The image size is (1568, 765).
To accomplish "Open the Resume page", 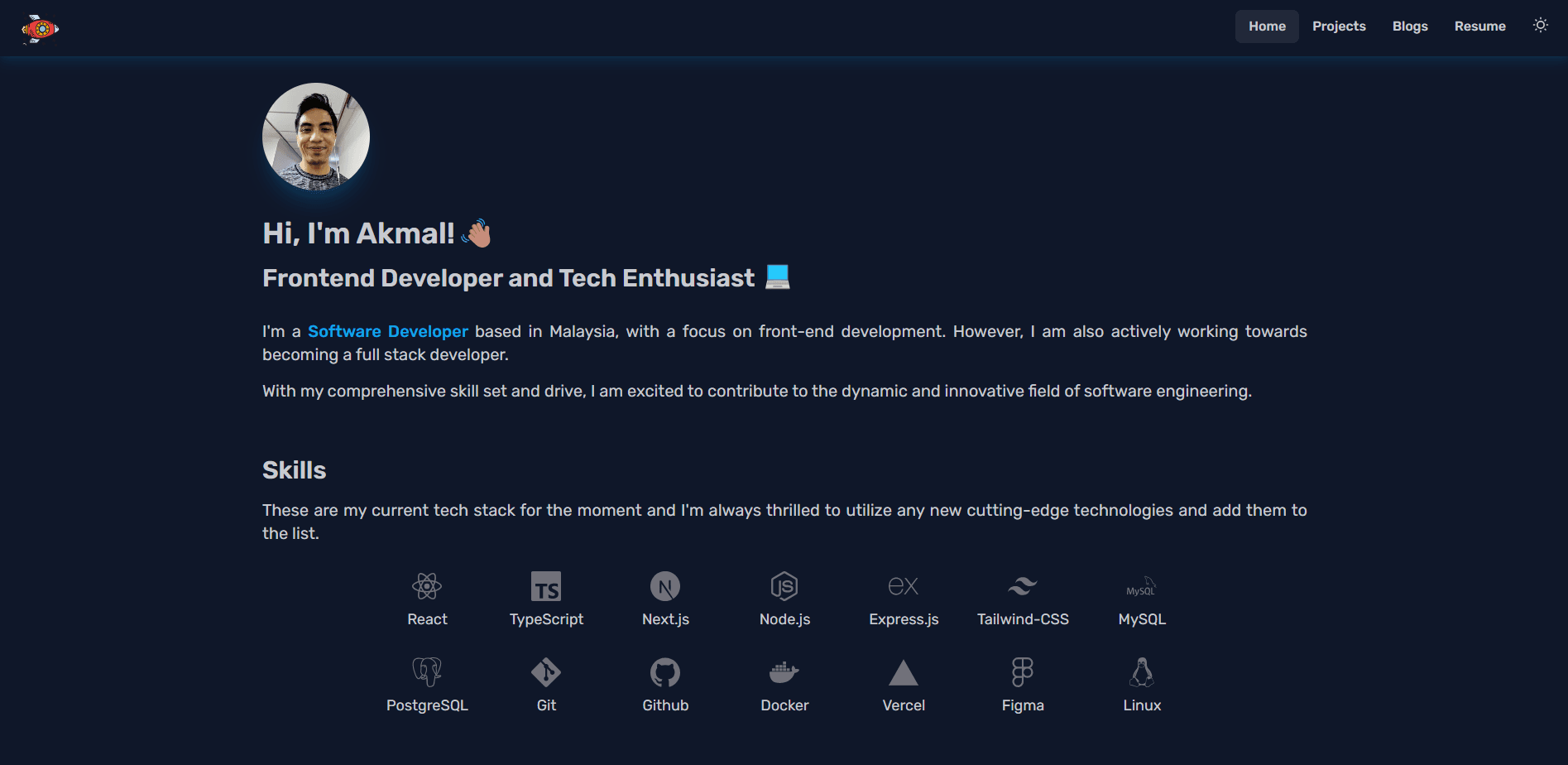I will [x=1479, y=26].
